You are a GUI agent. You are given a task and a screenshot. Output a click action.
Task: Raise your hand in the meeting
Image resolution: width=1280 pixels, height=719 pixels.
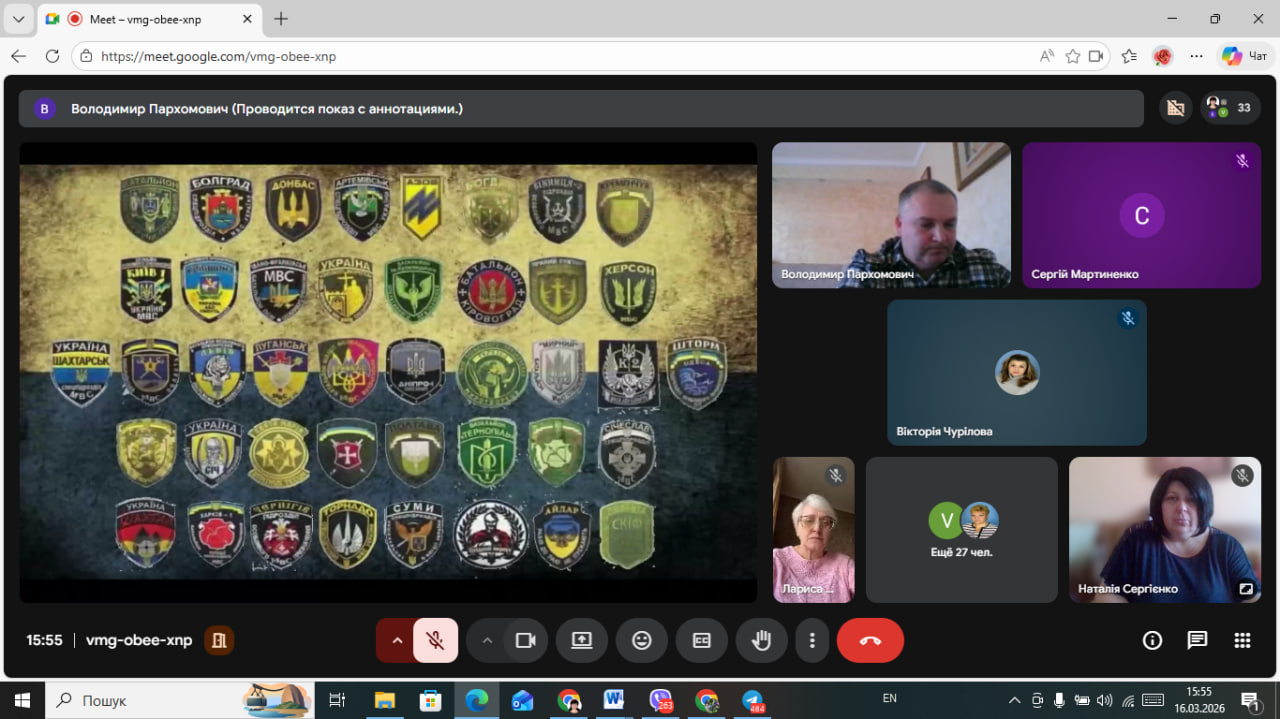[762, 640]
